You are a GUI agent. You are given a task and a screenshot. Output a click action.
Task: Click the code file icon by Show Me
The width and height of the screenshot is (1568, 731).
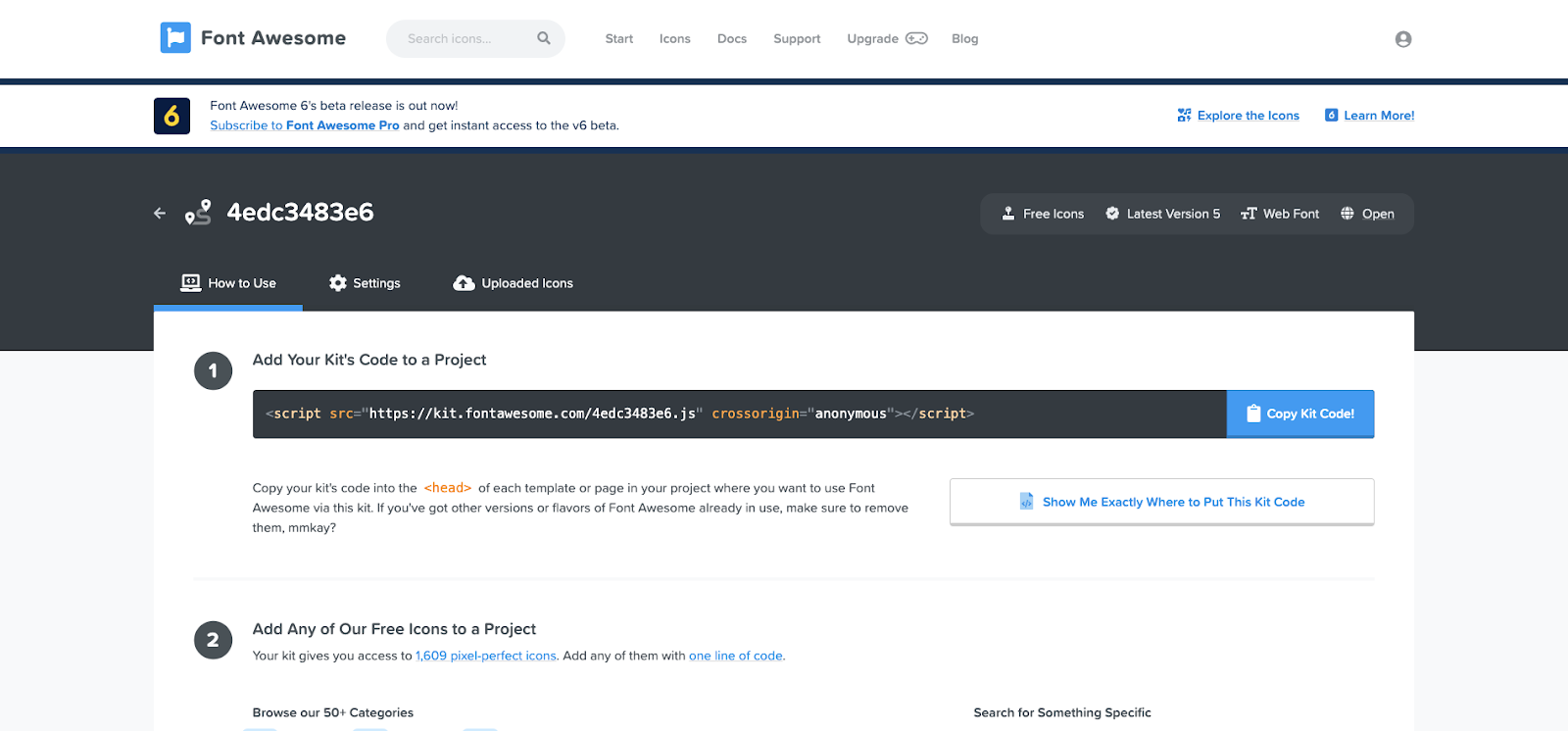tap(1026, 502)
